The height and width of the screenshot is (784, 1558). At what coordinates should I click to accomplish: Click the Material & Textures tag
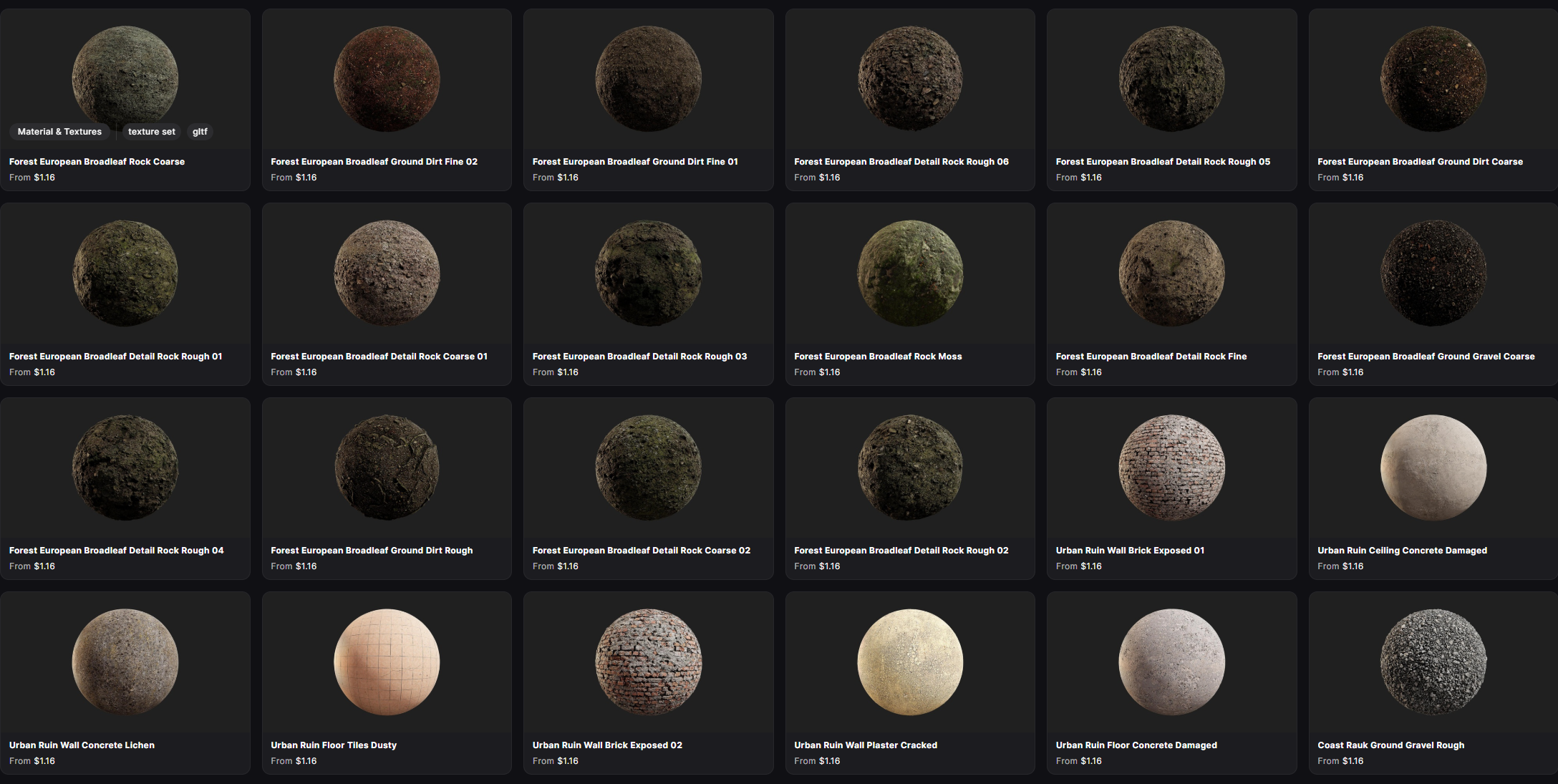coord(59,132)
